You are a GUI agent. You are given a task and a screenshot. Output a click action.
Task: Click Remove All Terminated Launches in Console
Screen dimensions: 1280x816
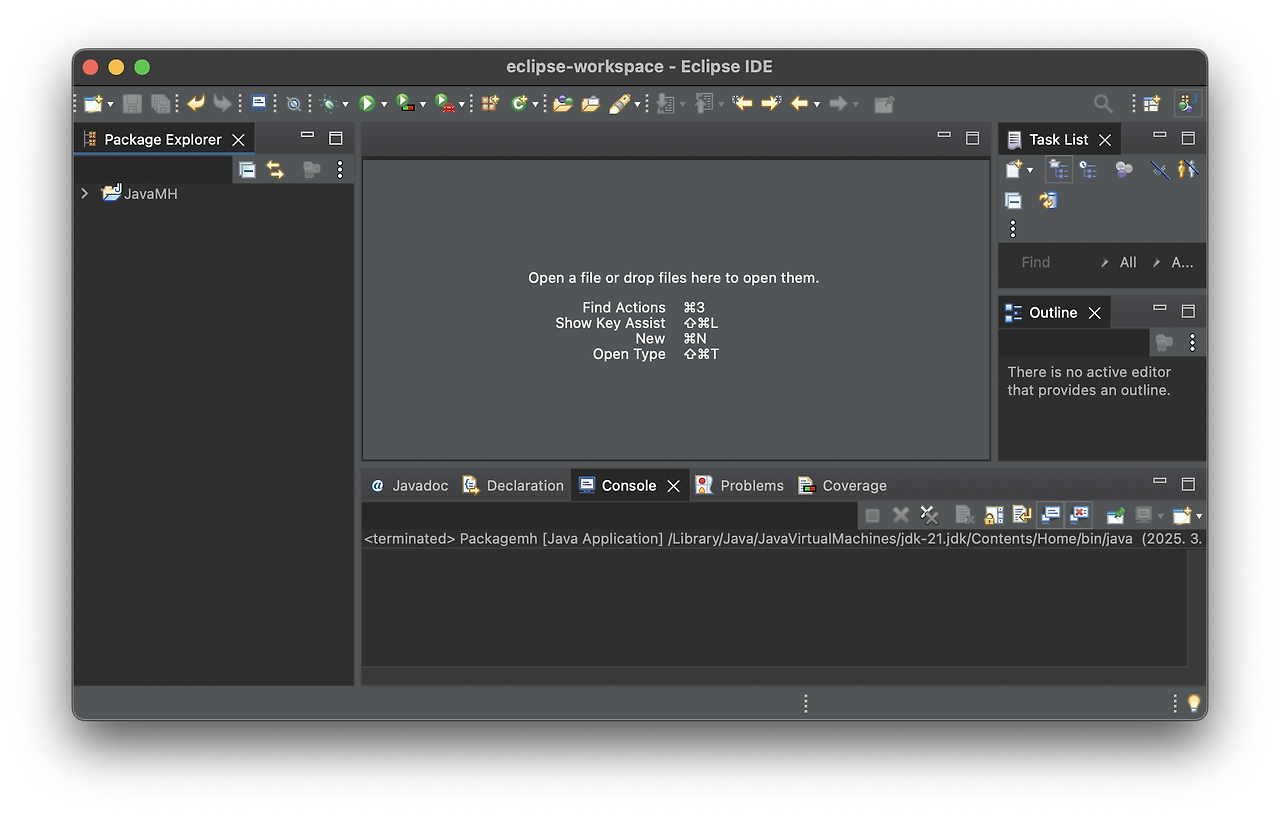929,515
